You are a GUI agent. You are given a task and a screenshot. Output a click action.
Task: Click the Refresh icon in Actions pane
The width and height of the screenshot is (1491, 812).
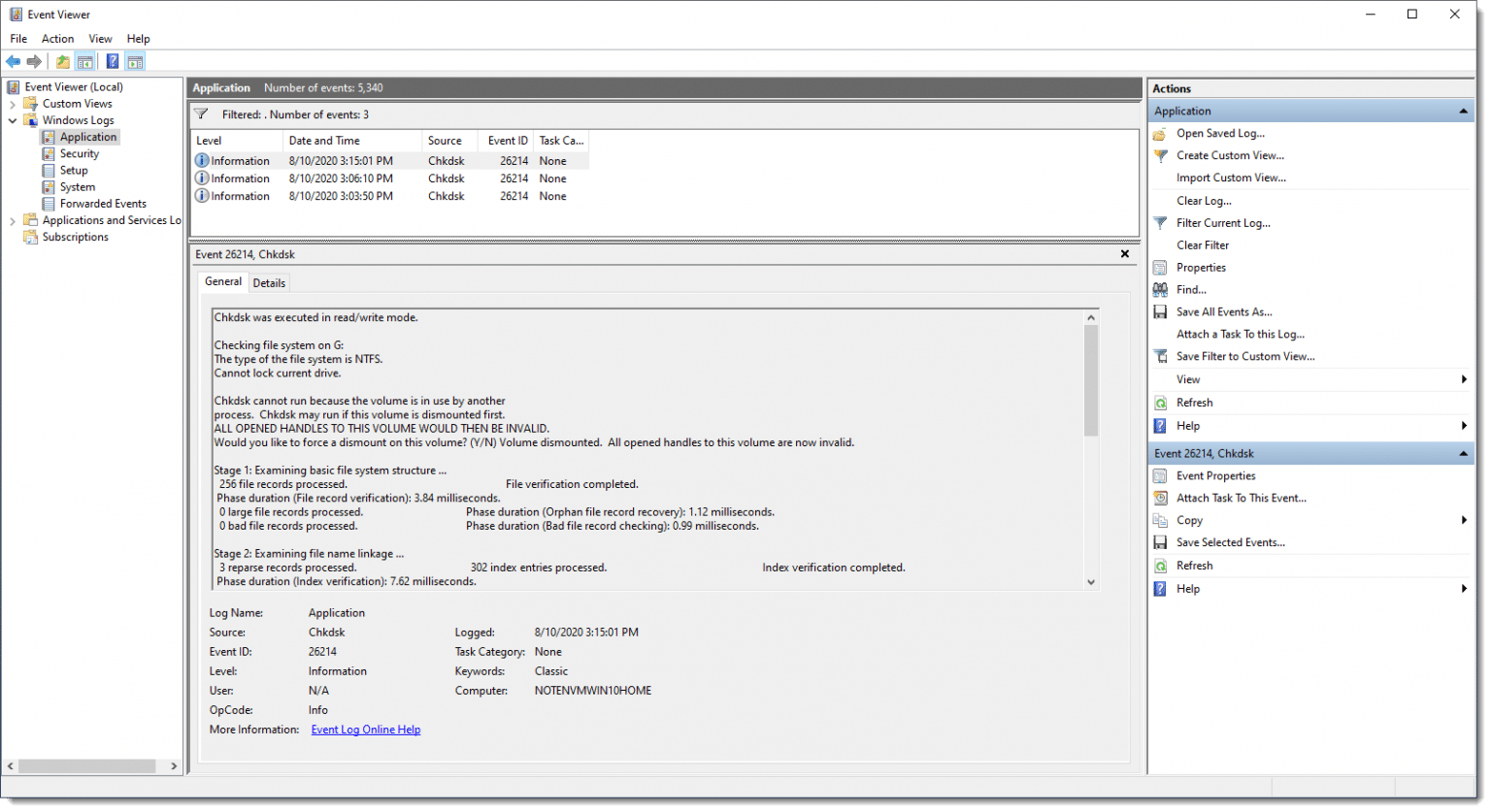click(1161, 402)
